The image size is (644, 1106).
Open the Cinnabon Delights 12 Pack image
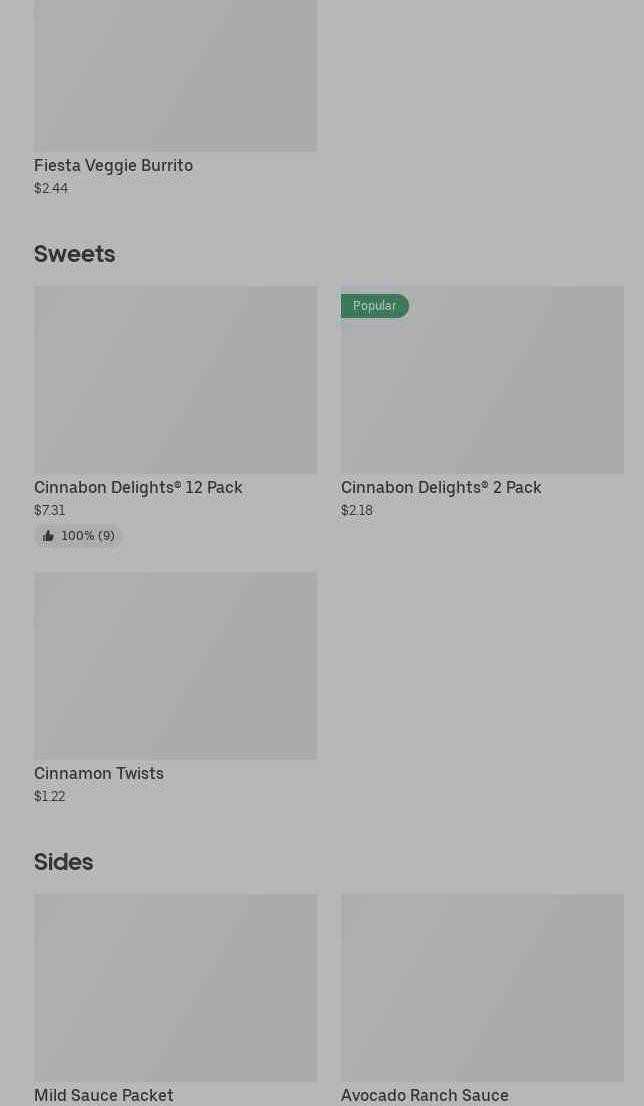[175, 380]
